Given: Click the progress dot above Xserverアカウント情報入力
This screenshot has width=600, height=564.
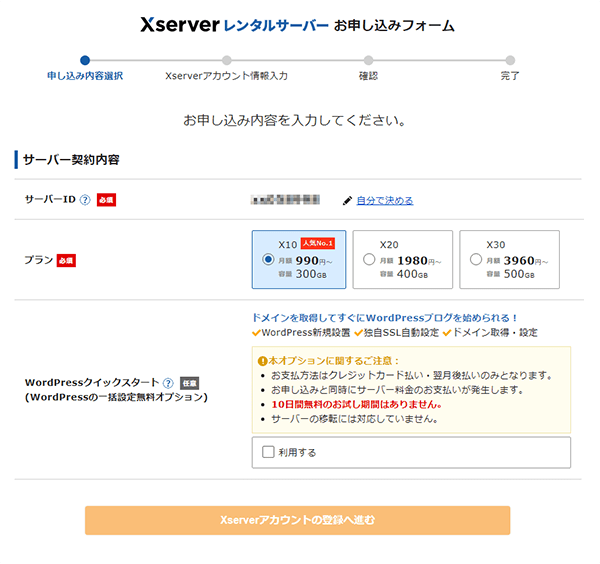Looking at the screenshot, I should pyautogui.click(x=227, y=60).
